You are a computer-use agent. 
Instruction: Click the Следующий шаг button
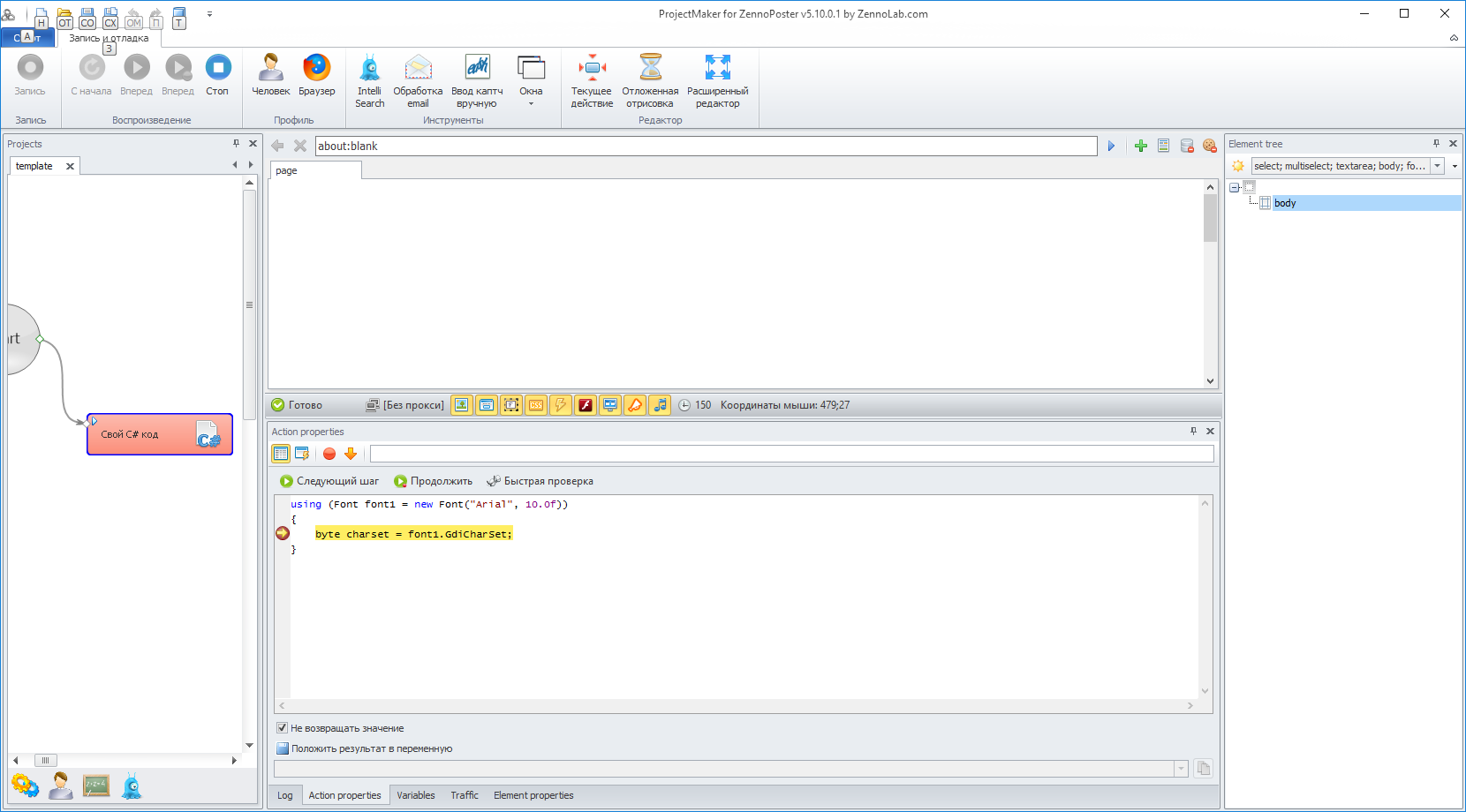[329, 481]
